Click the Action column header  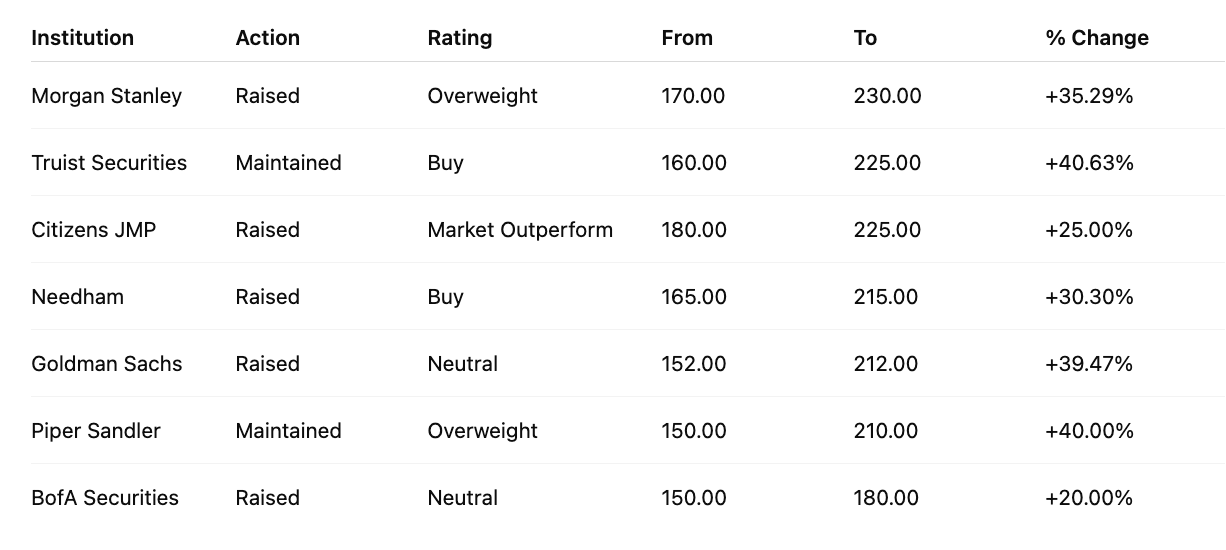coord(267,38)
